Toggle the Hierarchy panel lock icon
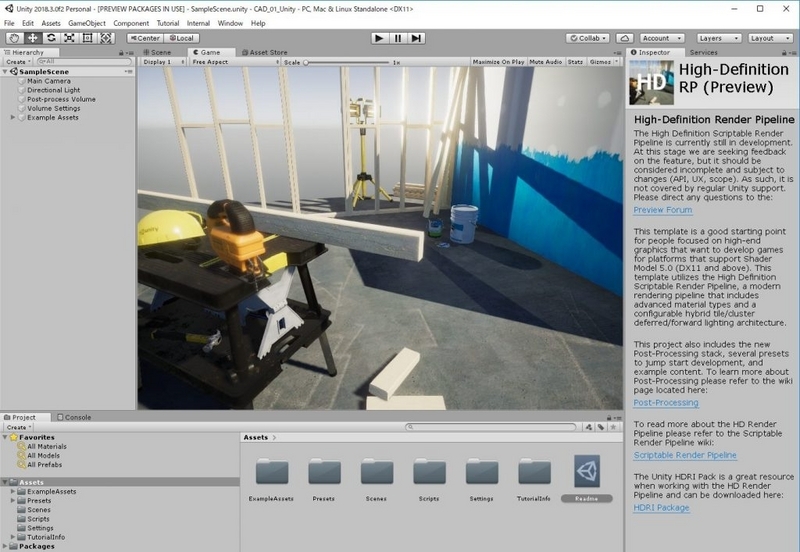The width and height of the screenshot is (800, 552). click(121, 53)
